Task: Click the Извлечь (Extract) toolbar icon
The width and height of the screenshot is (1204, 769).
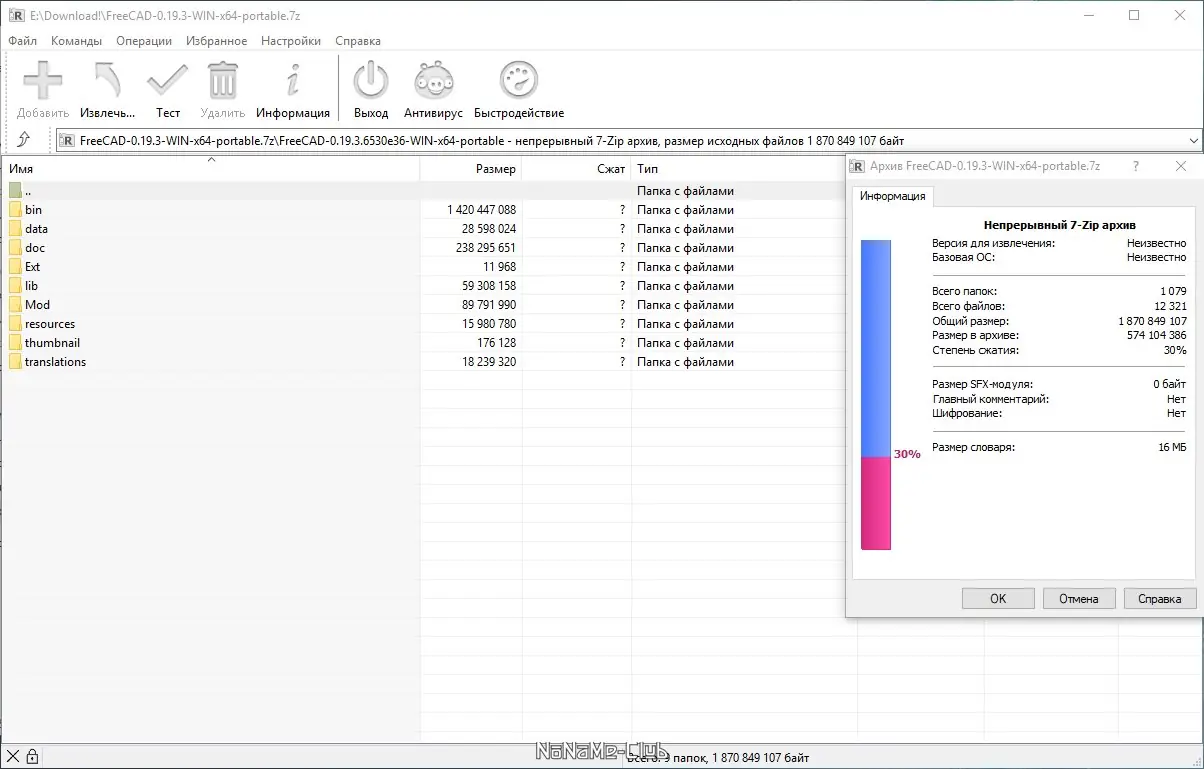Action: [106, 80]
